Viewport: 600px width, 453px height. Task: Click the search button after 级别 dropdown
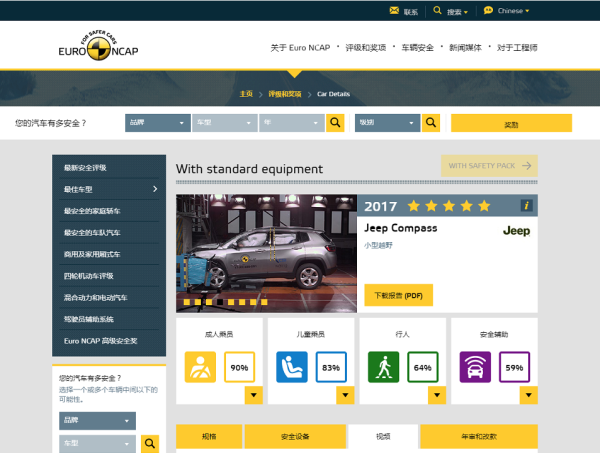(431, 123)
